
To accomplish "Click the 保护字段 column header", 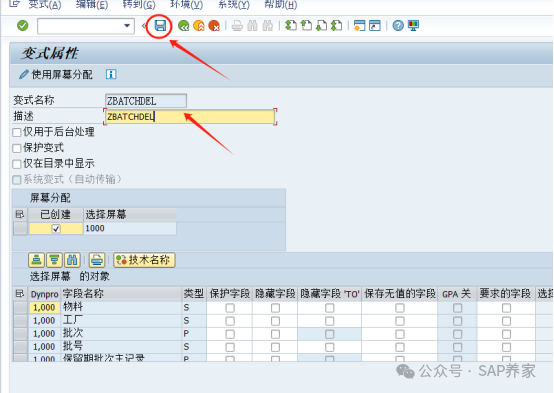I will coord(230,294).
